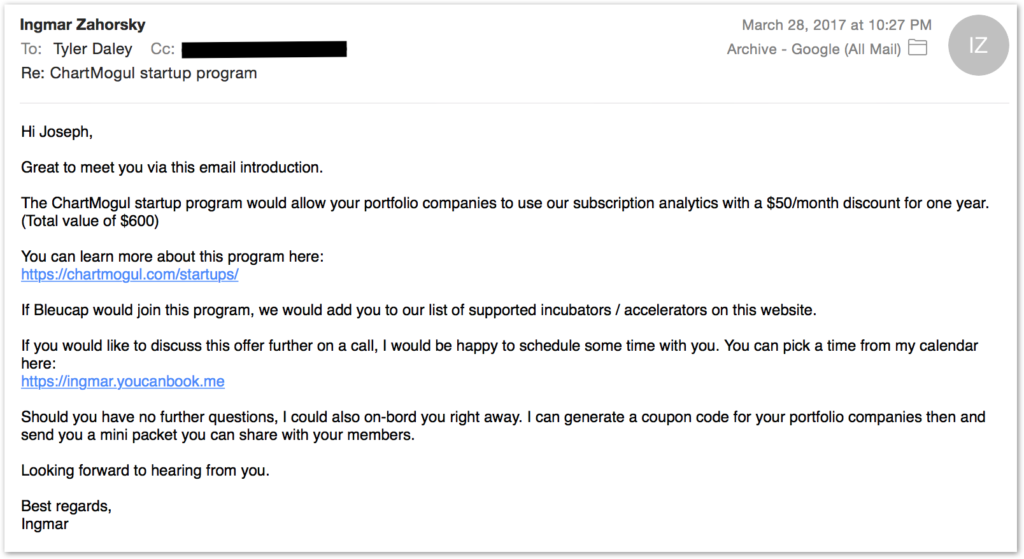Click the 'To:' label in header
Viewport: 1024px width, 559px height.
click(x=31, y=49)
